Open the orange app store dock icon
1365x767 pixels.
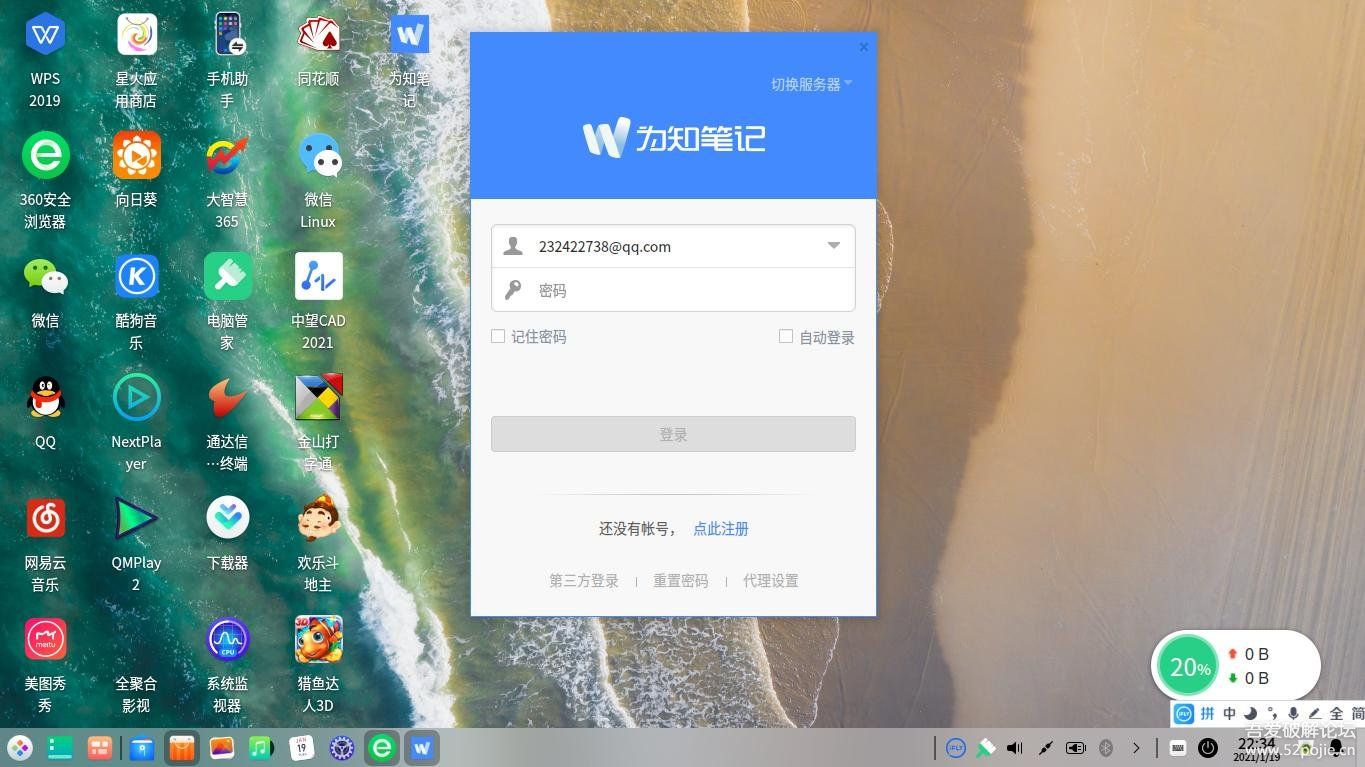pos(182,747)
